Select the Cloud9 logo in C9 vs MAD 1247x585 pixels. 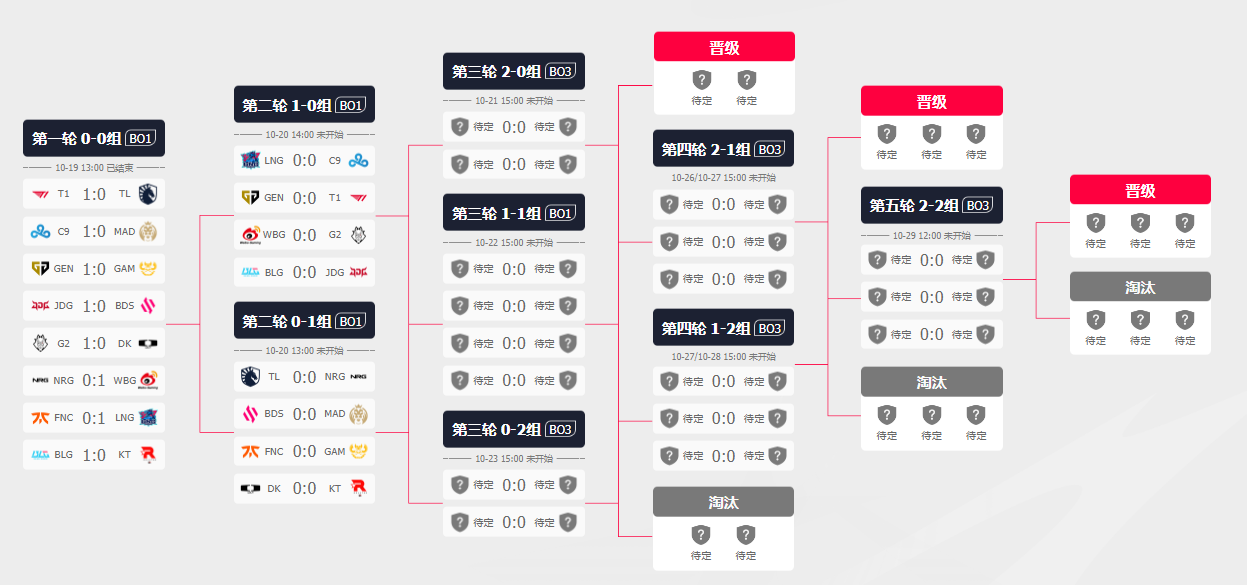(41, 231)
